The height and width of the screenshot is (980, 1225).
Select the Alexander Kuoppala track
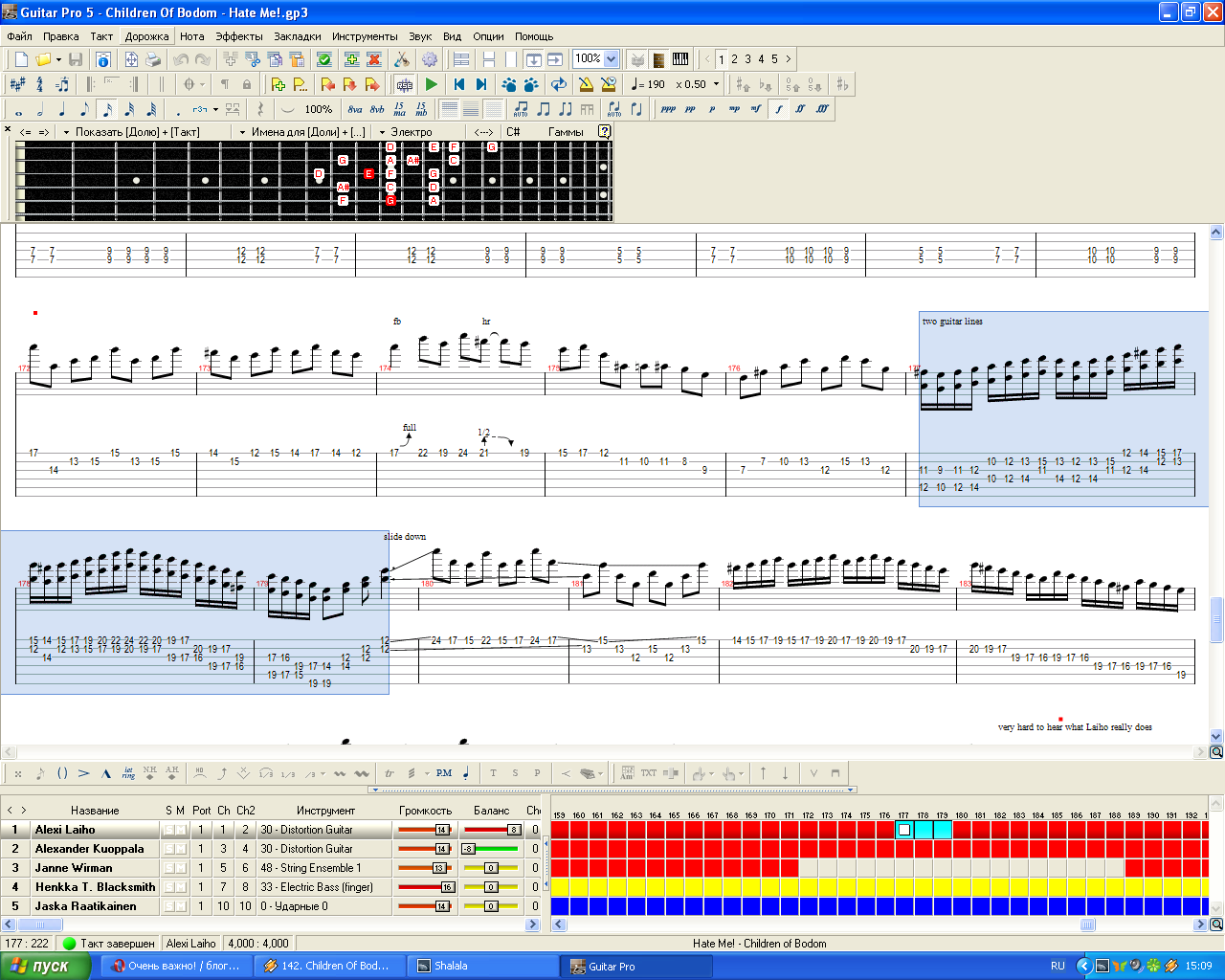coord(90,849)
